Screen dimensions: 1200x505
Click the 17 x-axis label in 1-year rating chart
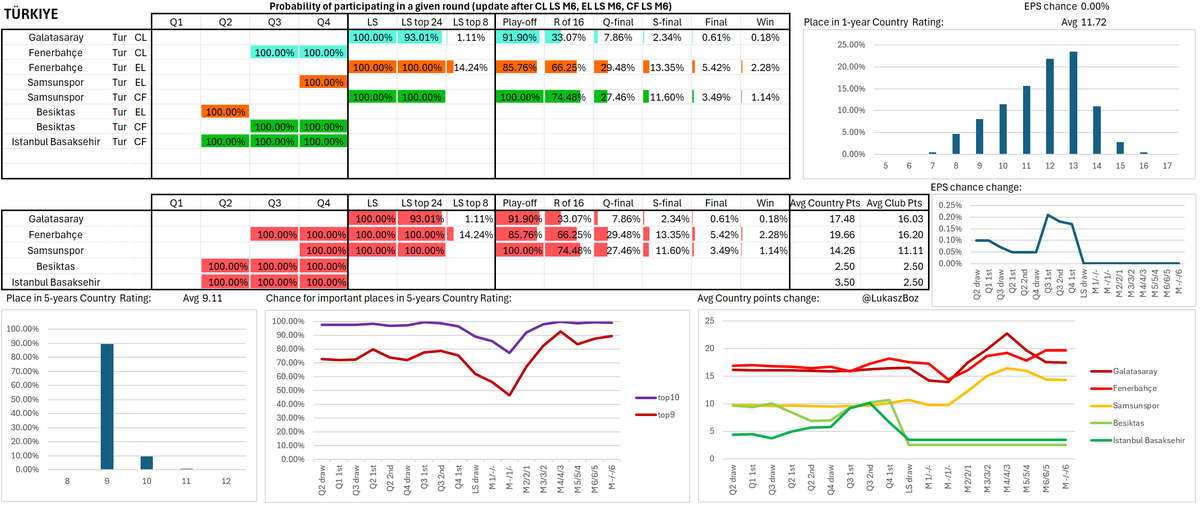click(1168, 167)
